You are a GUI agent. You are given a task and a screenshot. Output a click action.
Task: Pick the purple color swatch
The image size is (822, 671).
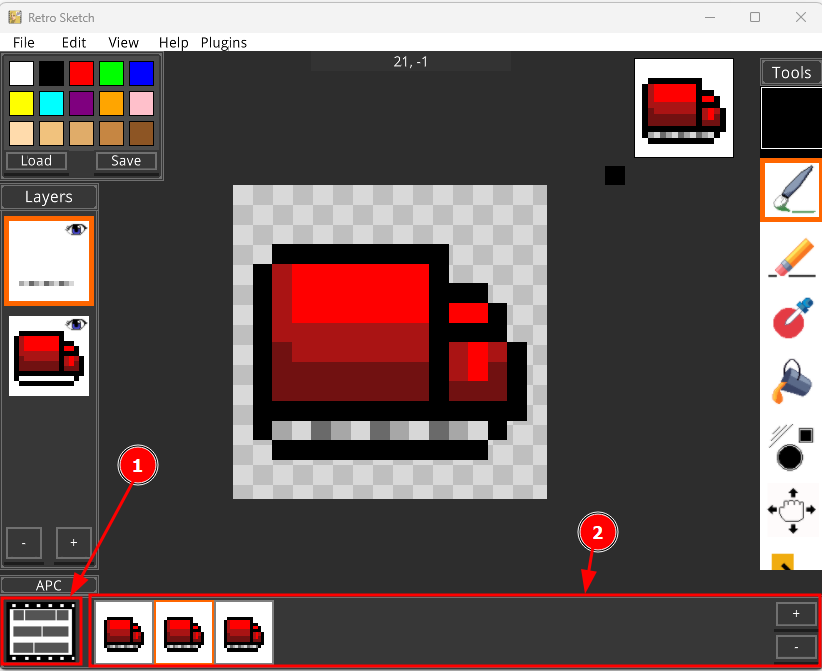[81, 103]
